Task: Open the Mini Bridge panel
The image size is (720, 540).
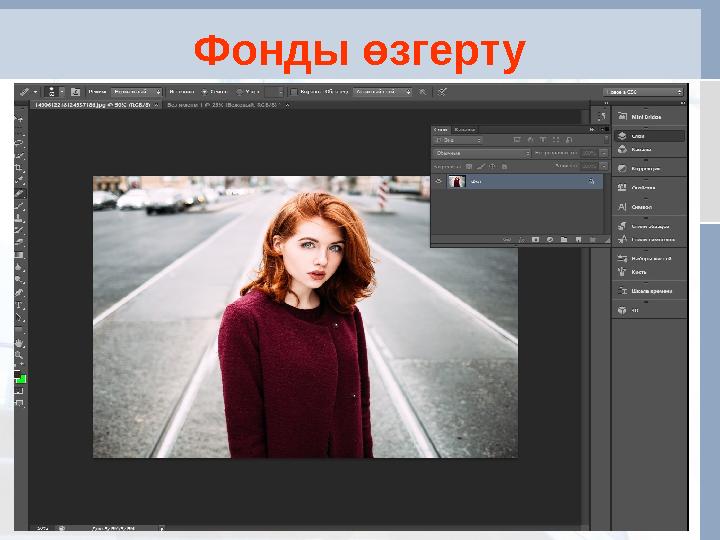Action: point(649,117)
